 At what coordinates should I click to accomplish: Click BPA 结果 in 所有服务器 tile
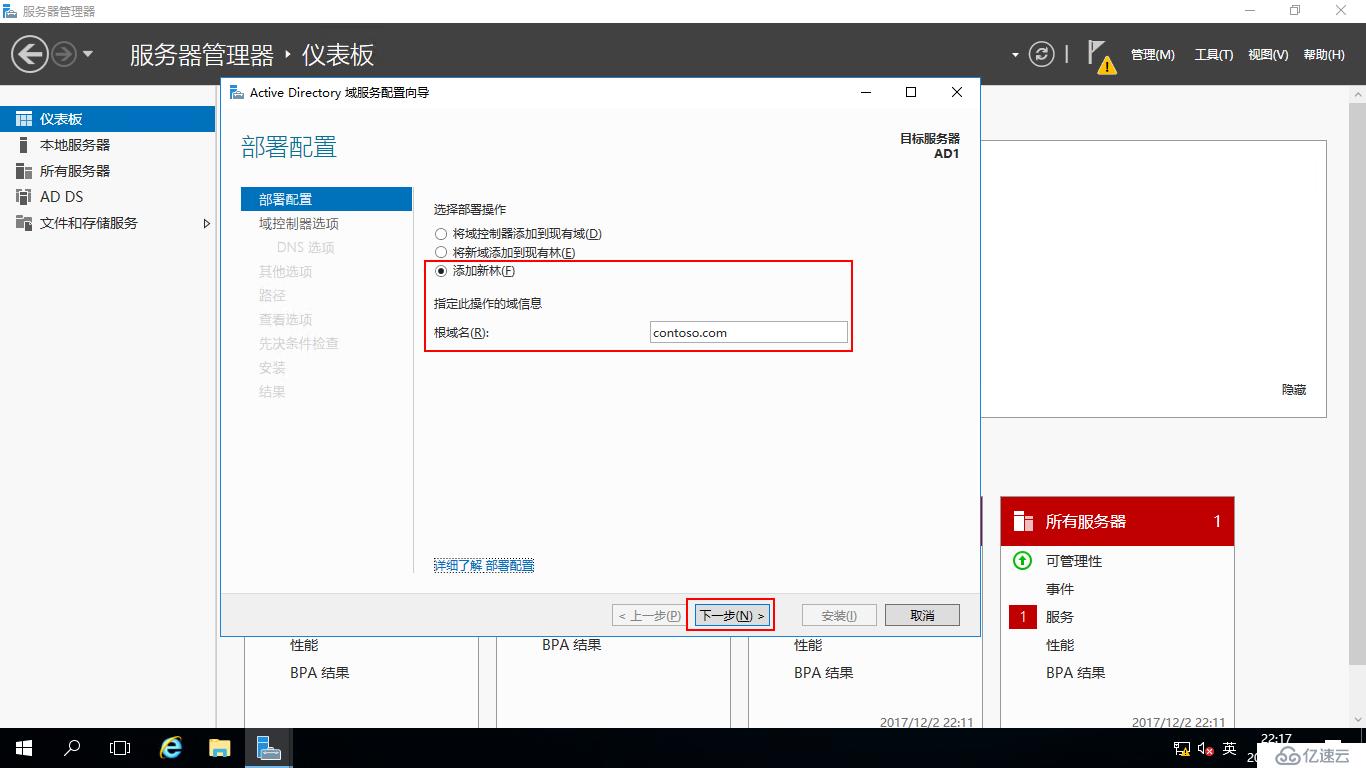pos(1076,673)
